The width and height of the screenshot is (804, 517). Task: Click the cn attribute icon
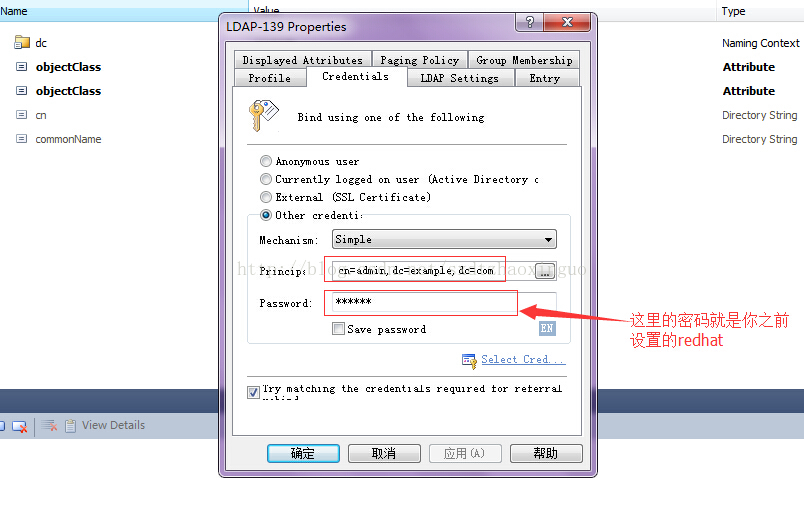tap(22, 115)
